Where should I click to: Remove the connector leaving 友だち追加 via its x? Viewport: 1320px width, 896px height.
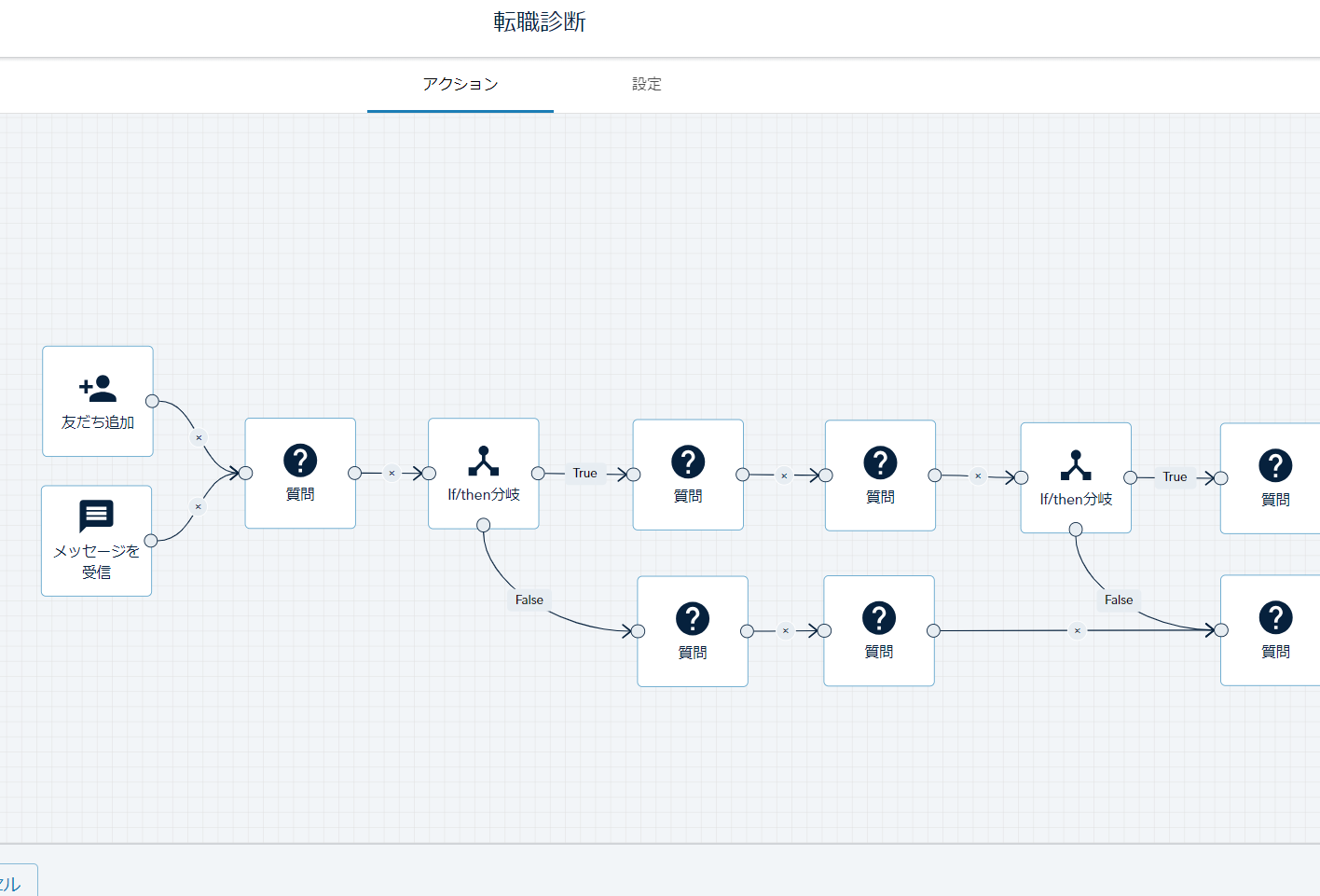199,437
